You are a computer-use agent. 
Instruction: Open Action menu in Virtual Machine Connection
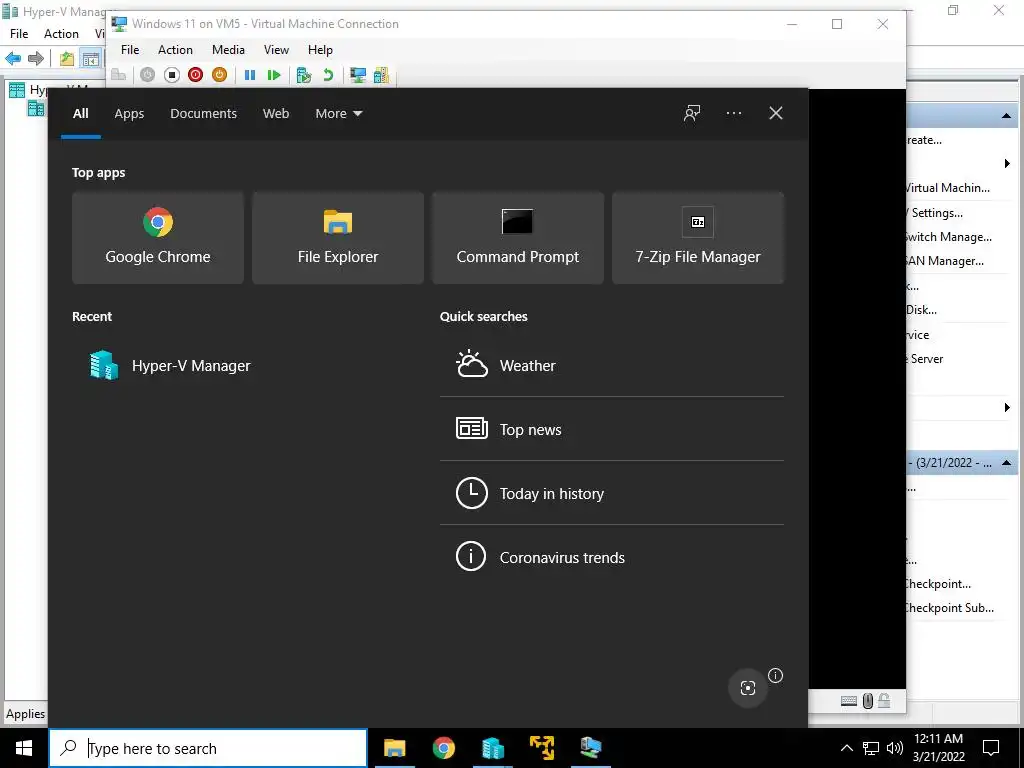tap(175, 50)
